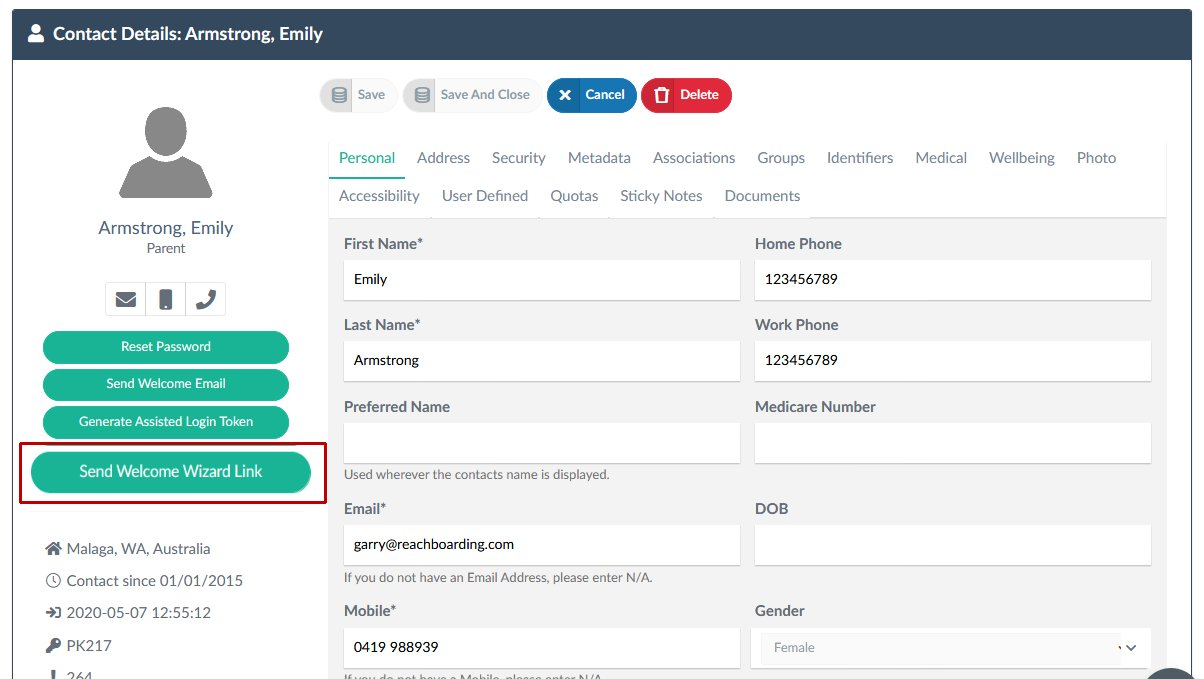Delete this contact with red button
The image size is (1204, 679).
coord(687,95)
